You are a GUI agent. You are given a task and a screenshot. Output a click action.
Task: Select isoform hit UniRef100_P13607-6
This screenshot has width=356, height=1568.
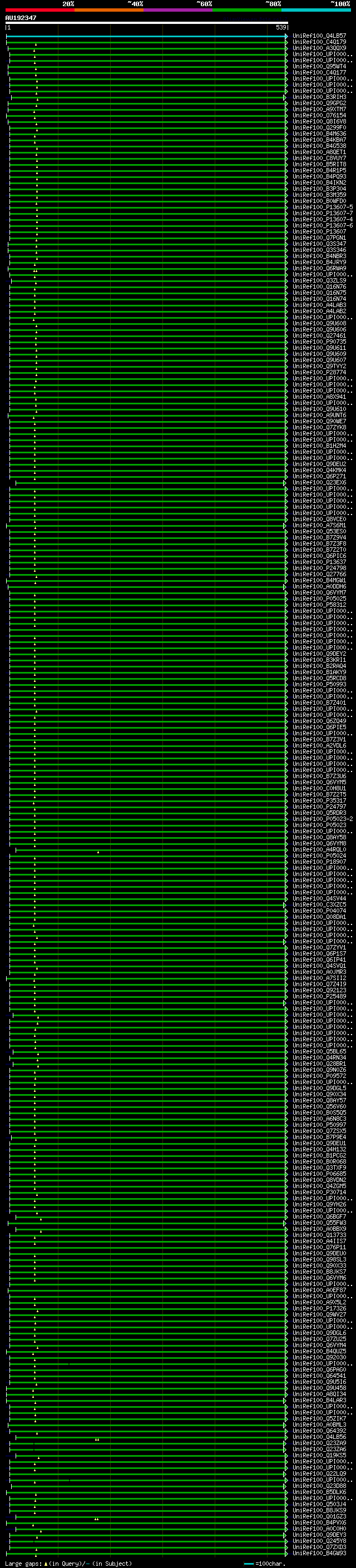pyautogui.click(x=323, y=225)
